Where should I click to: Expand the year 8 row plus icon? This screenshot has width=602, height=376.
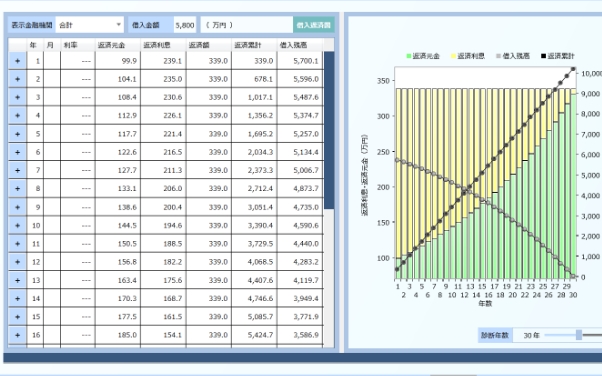17,189
